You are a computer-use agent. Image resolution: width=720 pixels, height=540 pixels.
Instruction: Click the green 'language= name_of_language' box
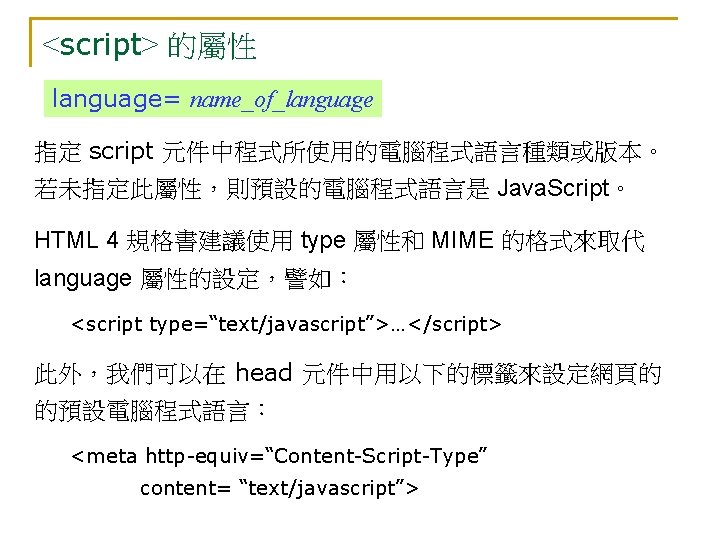[213, 99]
